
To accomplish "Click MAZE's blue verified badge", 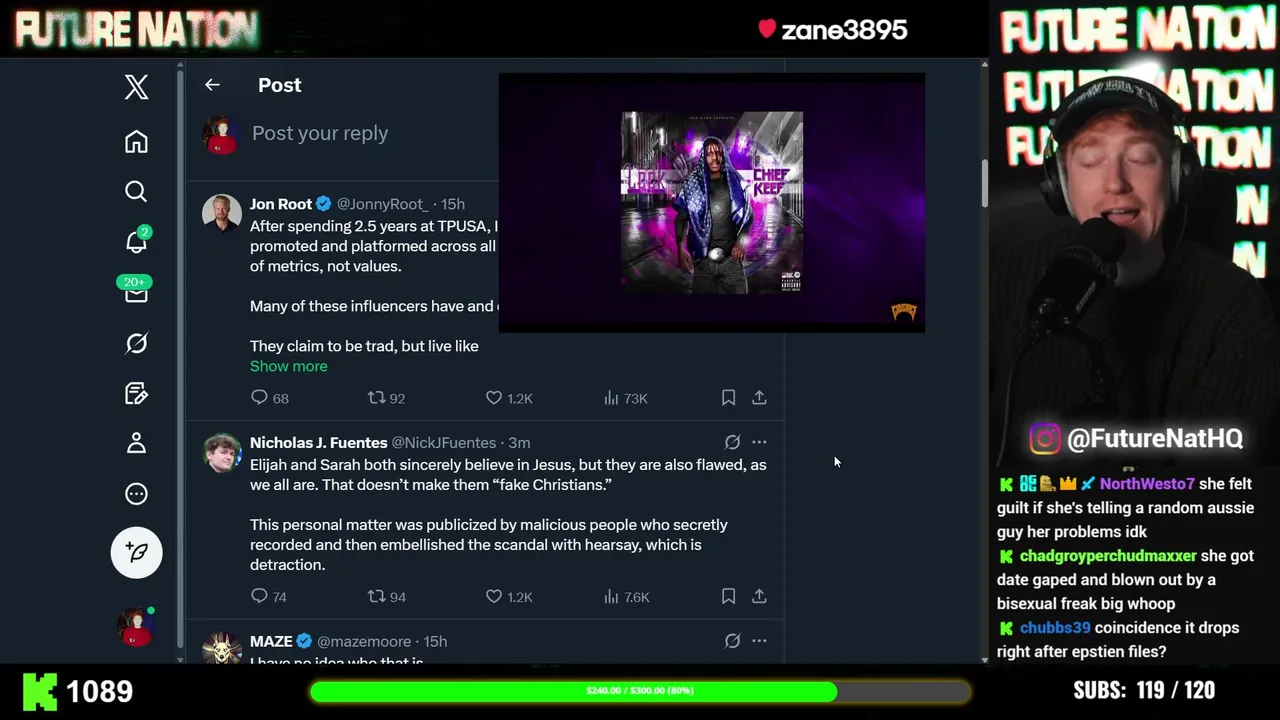I will [x=304, y=642].
